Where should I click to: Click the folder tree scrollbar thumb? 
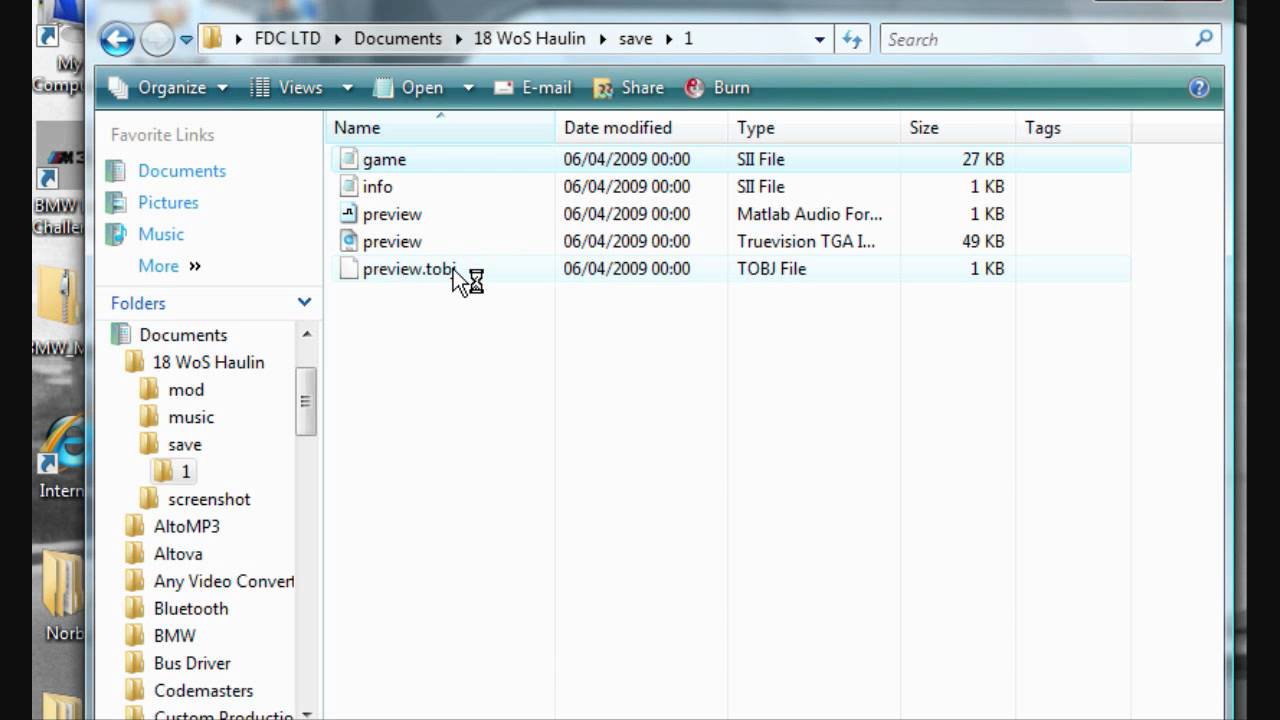[307, 401]
